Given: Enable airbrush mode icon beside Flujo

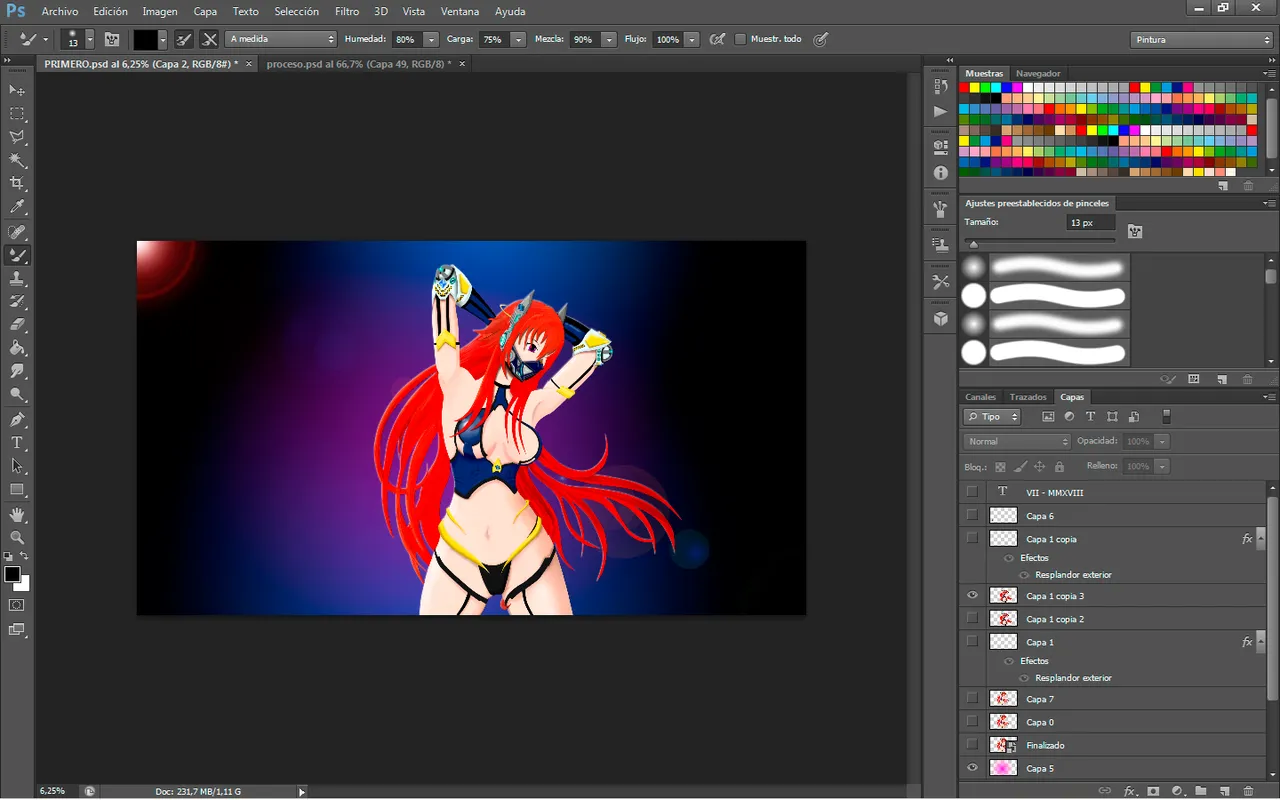Looking at the screenshot, I should [717, 39].
